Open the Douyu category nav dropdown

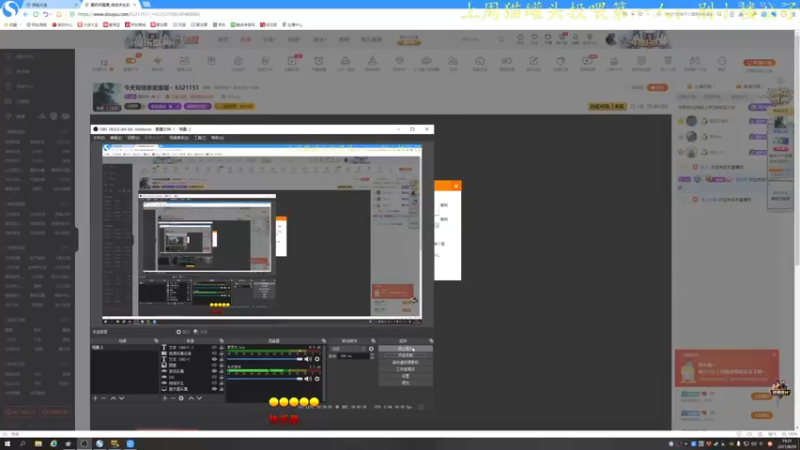[268, 39]
